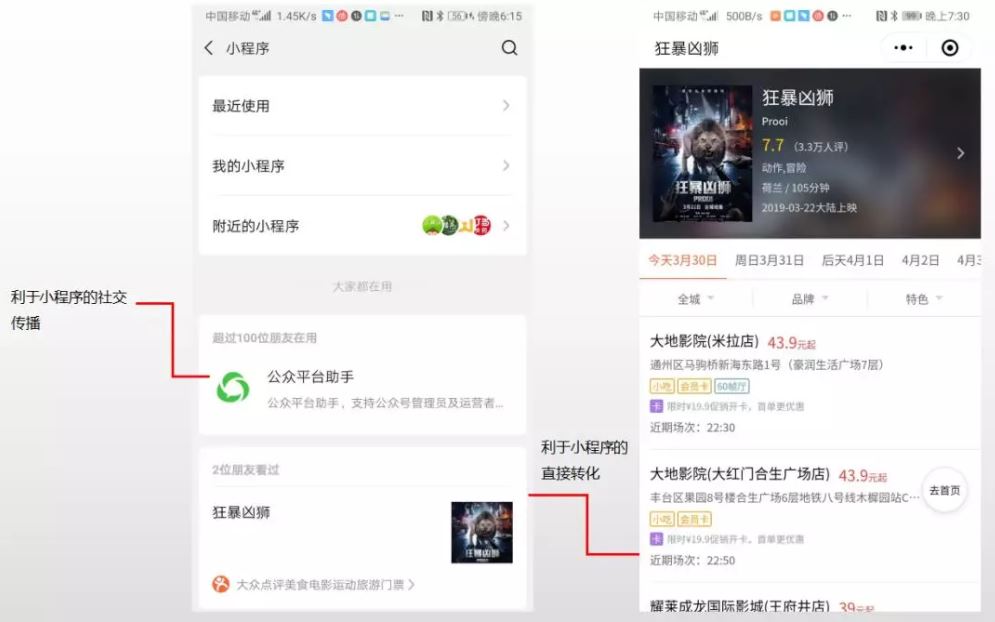Tap the back arrow beside 小程序

(209, 48)
